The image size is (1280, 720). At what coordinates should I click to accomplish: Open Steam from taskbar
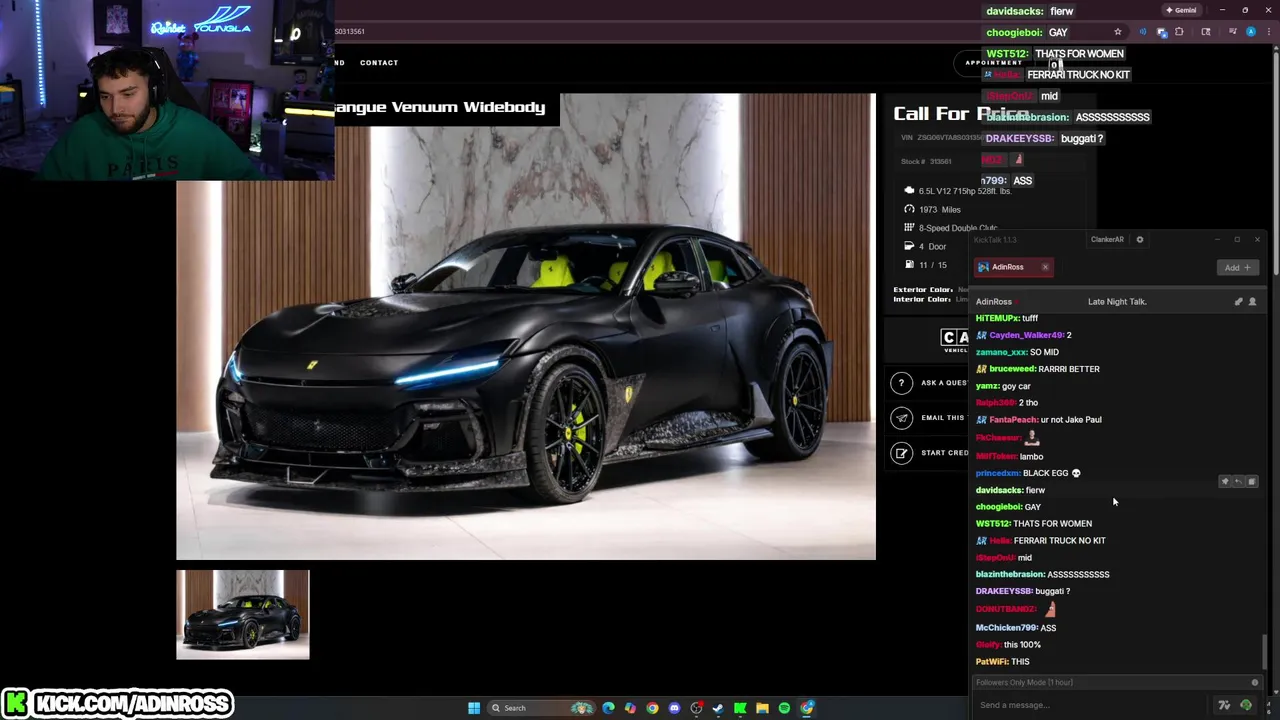[718, 708]
